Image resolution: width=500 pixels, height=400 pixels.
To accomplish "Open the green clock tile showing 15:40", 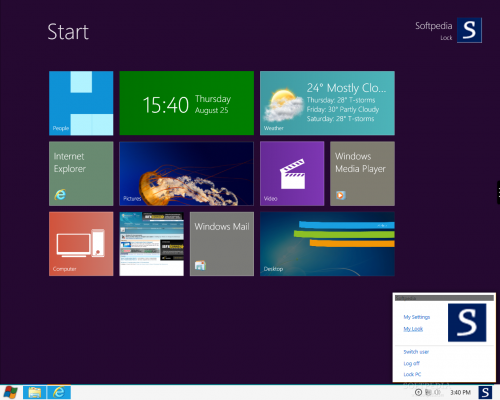I will (x=187, y=103).
